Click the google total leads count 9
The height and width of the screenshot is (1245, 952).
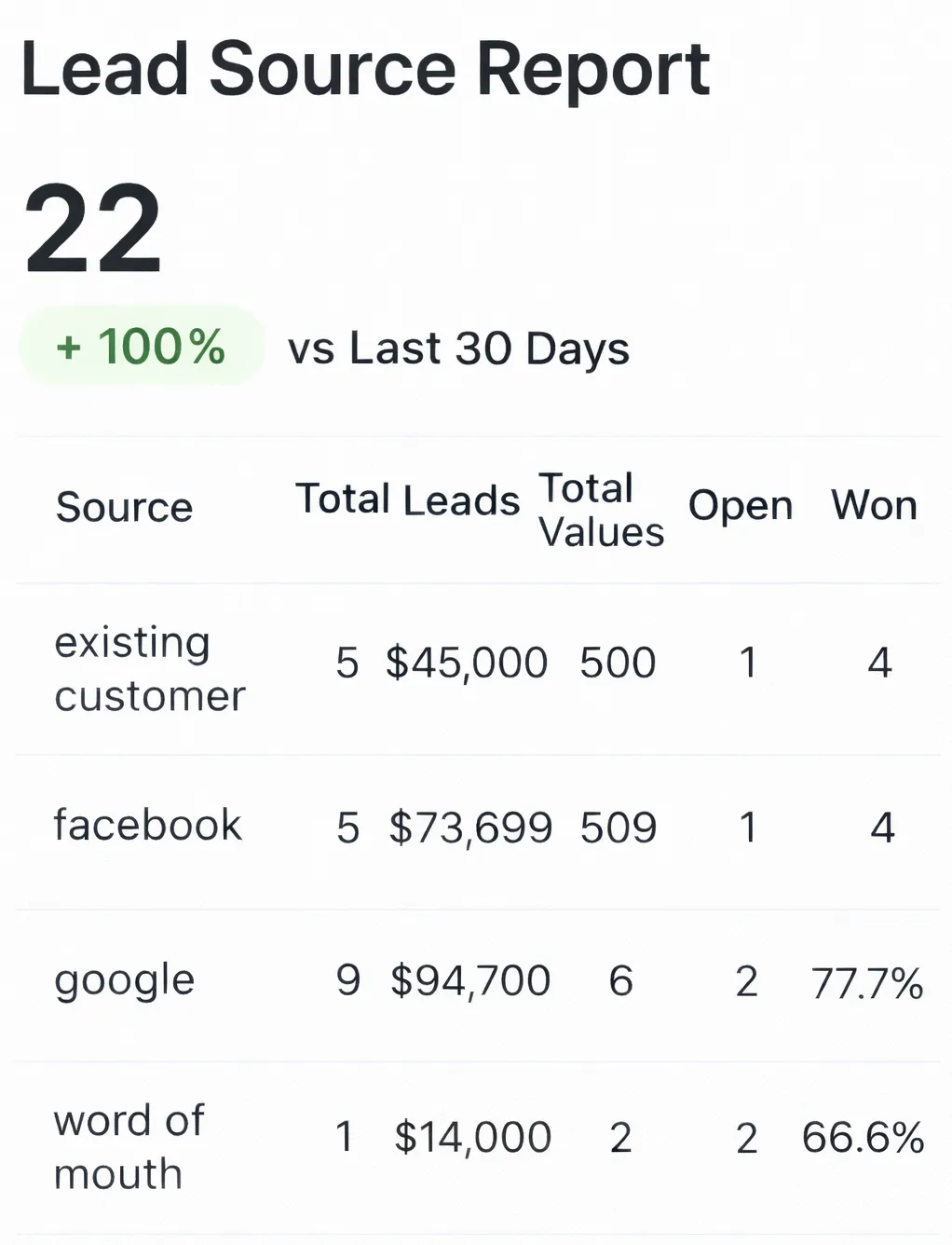click(347, 980)
